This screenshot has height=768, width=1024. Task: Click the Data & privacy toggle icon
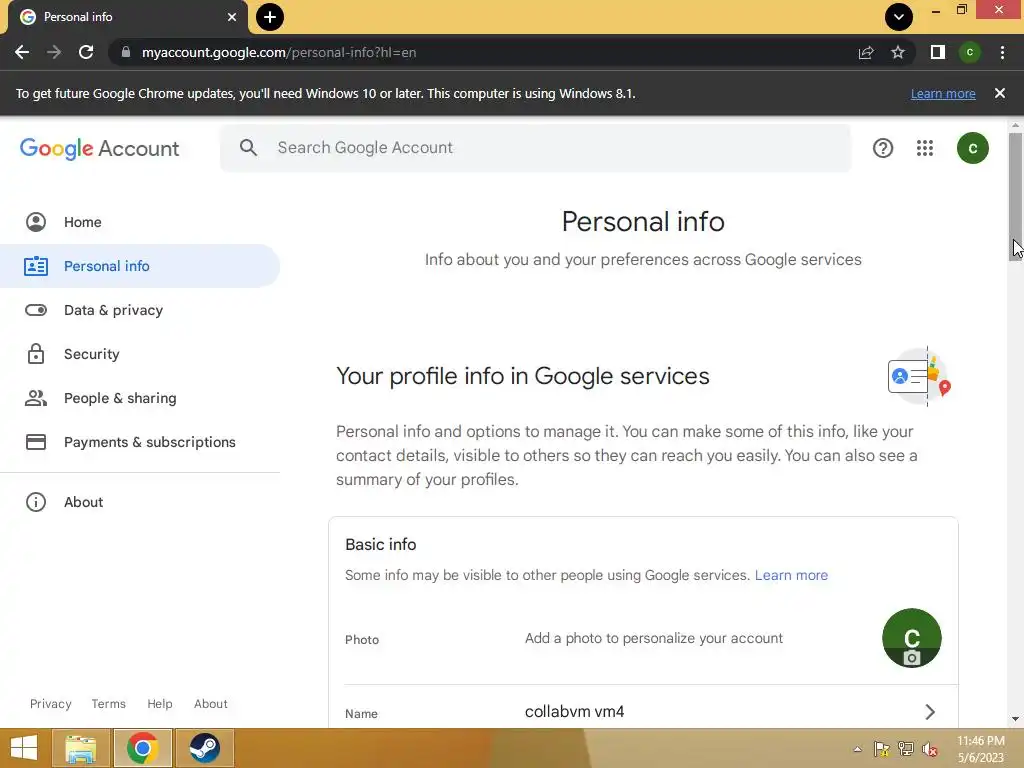[x=36, y=310]
